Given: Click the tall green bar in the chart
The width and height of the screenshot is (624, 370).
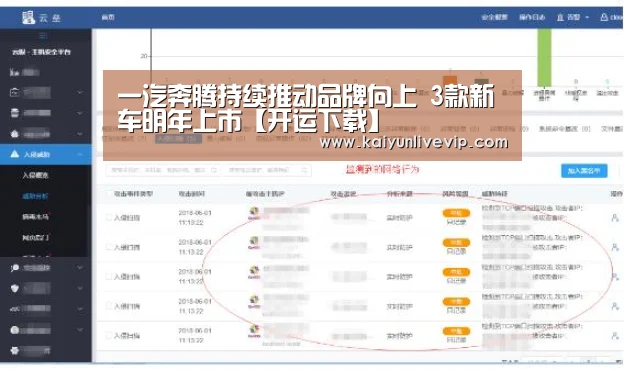Looking at the screenshot, I should pyautogui.click(x=544, y=57).
